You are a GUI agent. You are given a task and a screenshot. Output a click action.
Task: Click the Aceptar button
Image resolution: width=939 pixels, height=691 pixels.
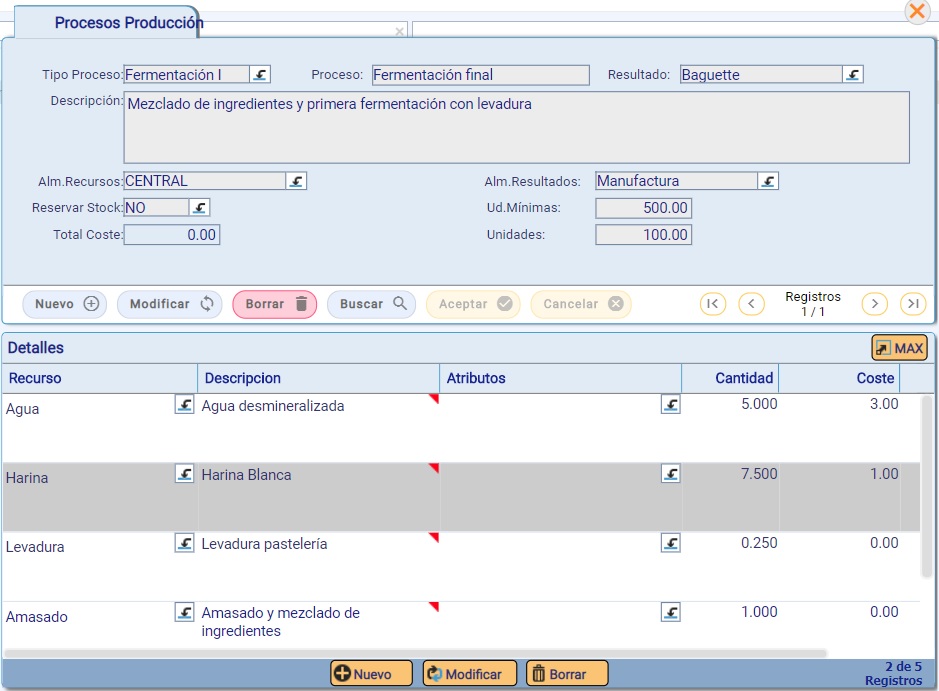[473, 304]
